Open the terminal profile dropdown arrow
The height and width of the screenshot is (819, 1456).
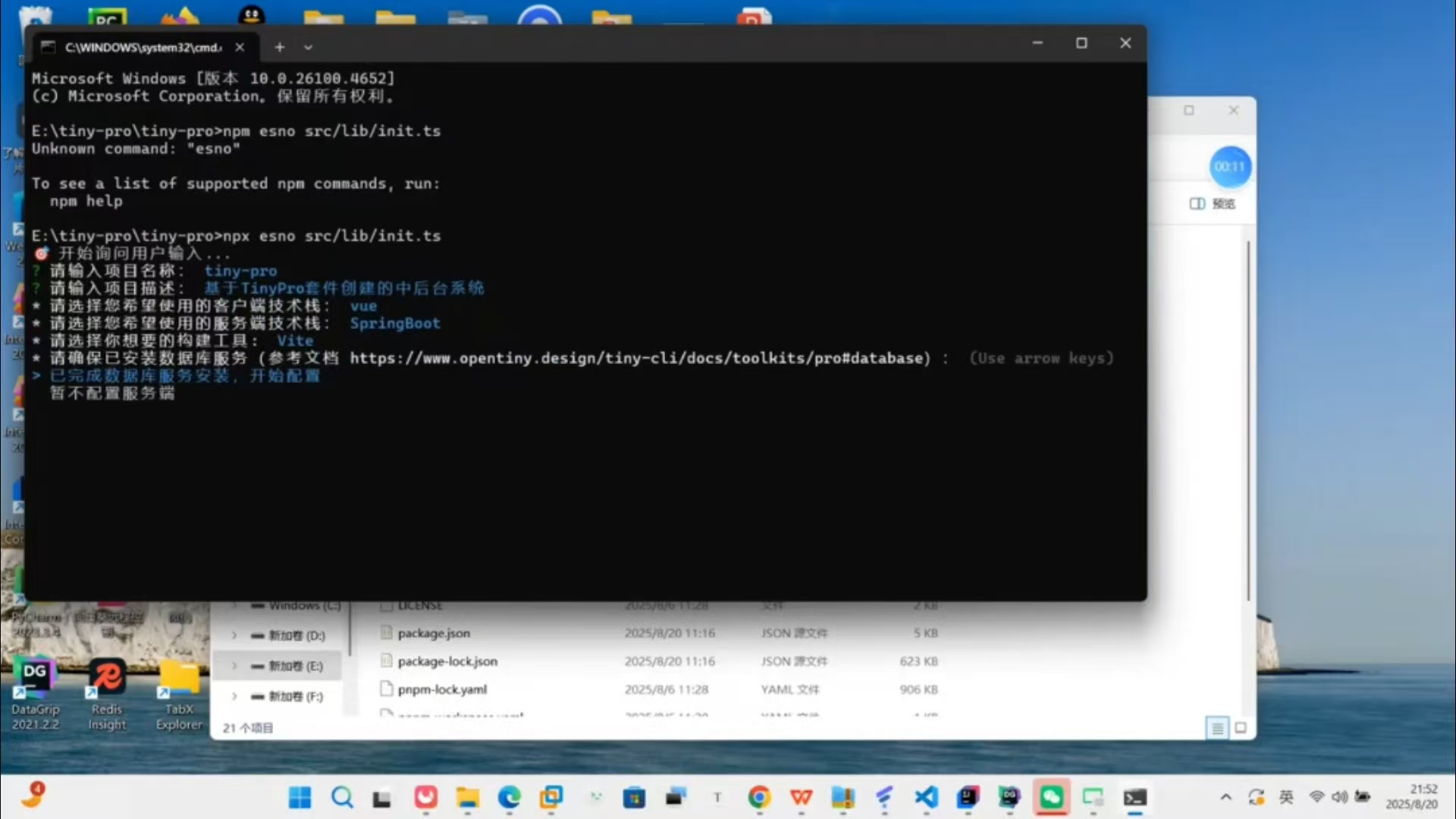tap(308, 47)
